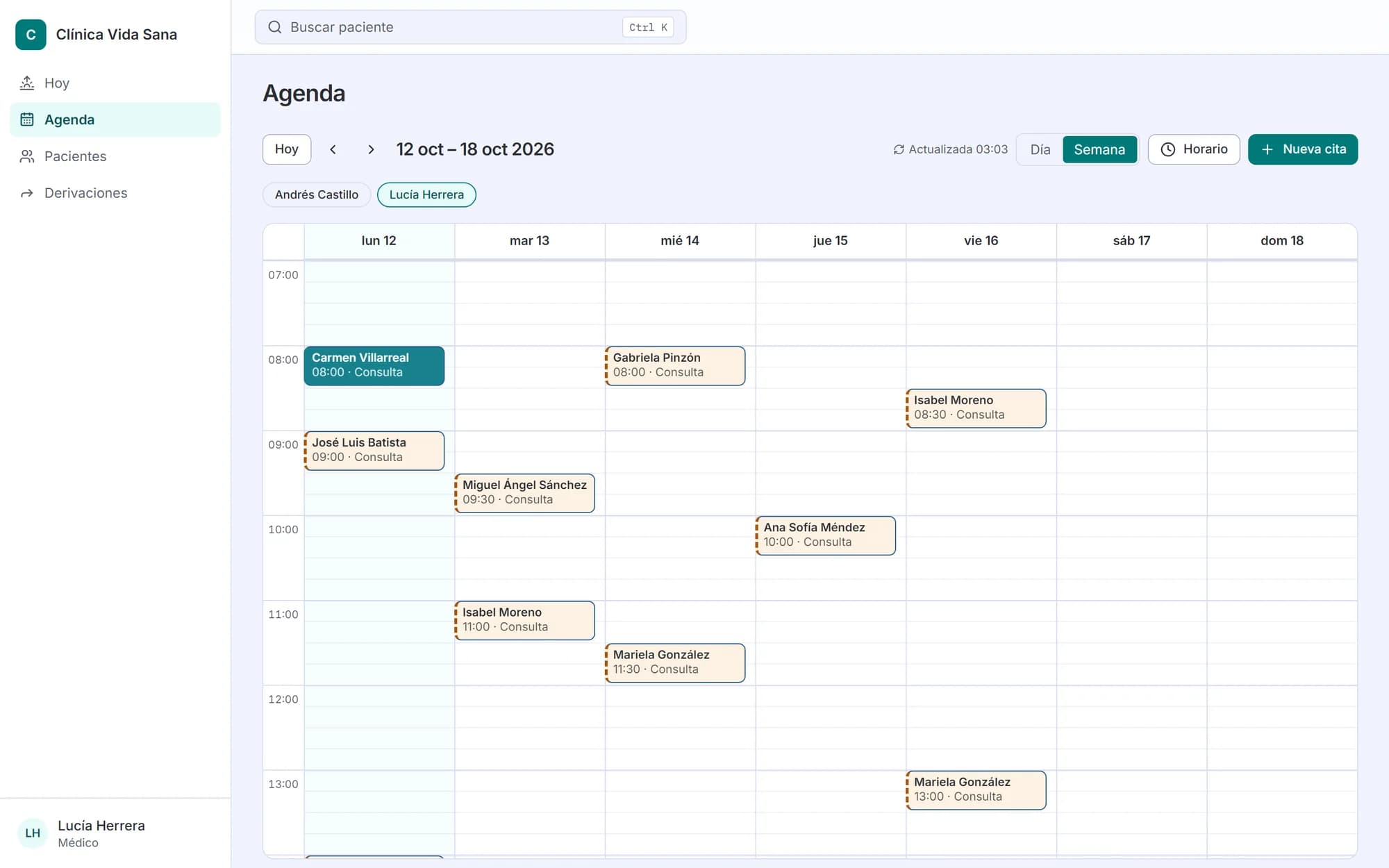
Task: Click the search magnifier icon
Action: tap(275, 27)
